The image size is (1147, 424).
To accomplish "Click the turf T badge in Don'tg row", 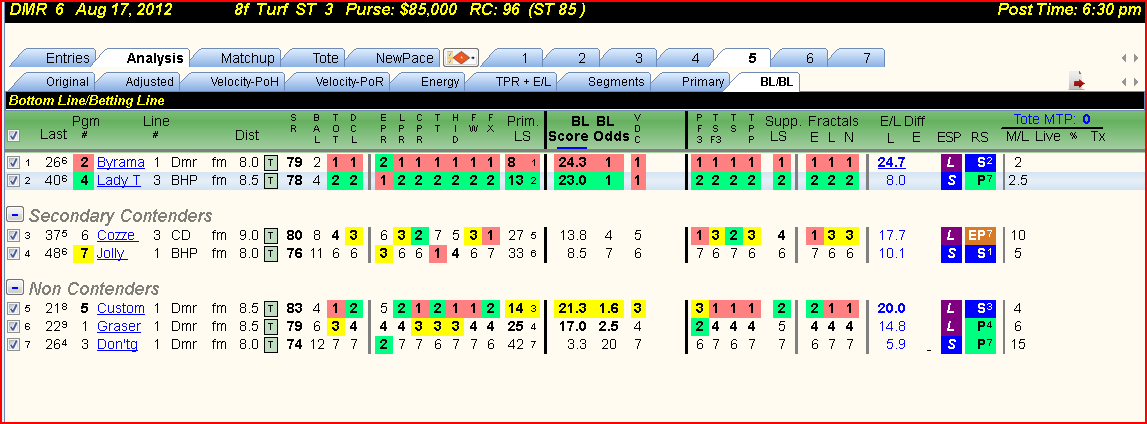I will [270, 344].
